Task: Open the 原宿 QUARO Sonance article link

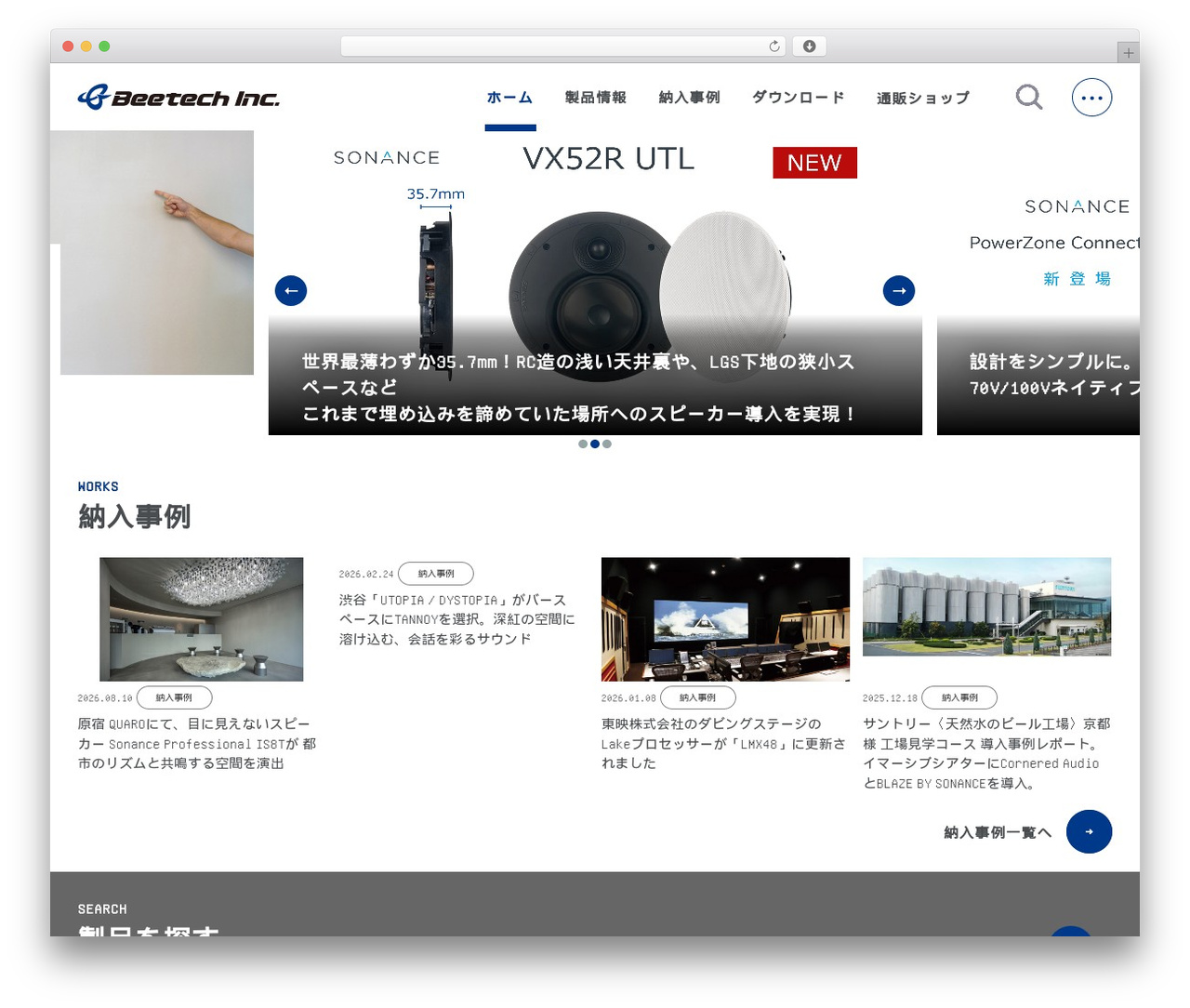Action: 197,744
